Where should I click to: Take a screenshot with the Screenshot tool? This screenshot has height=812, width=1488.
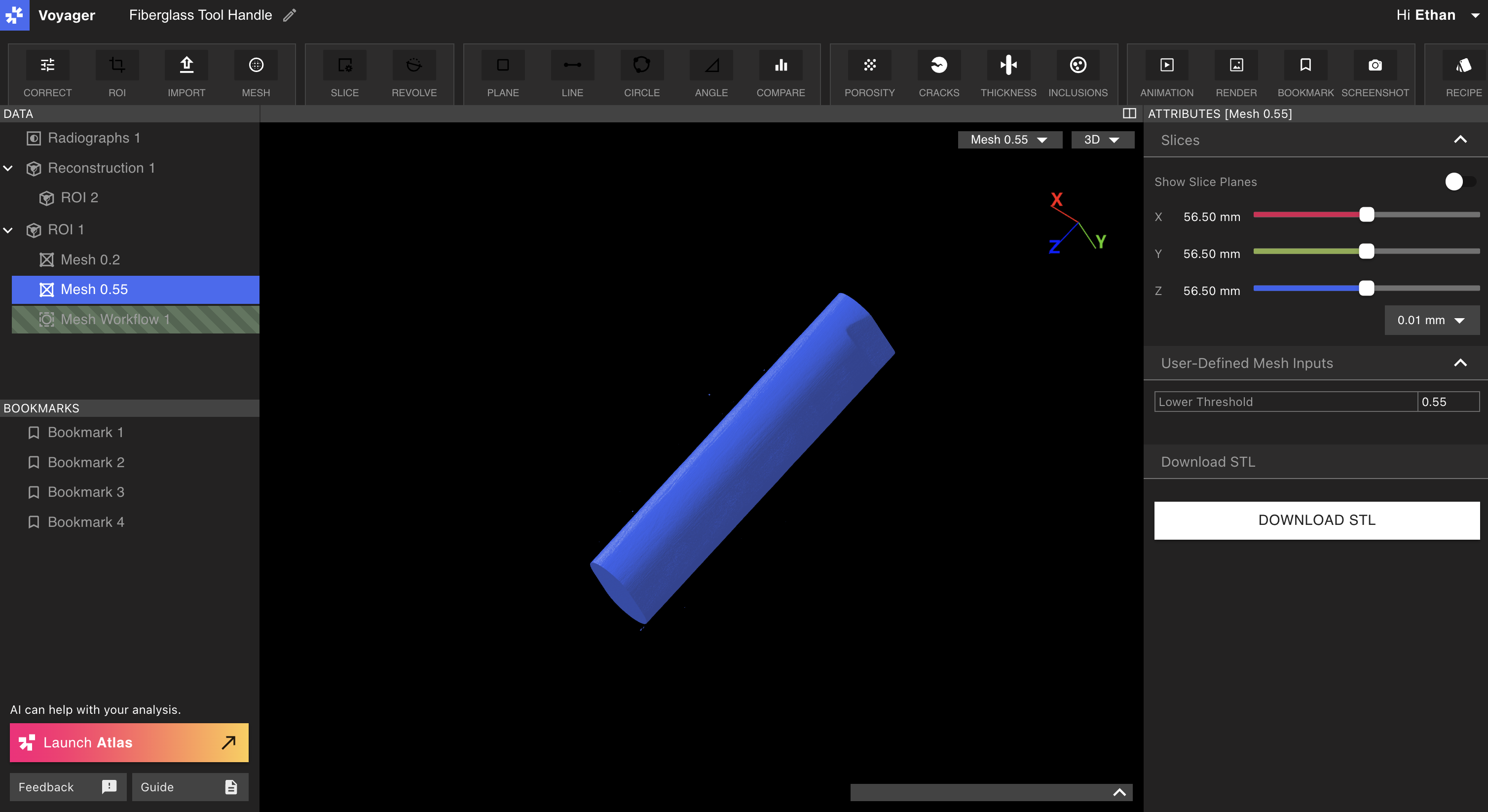point(1375,65)
